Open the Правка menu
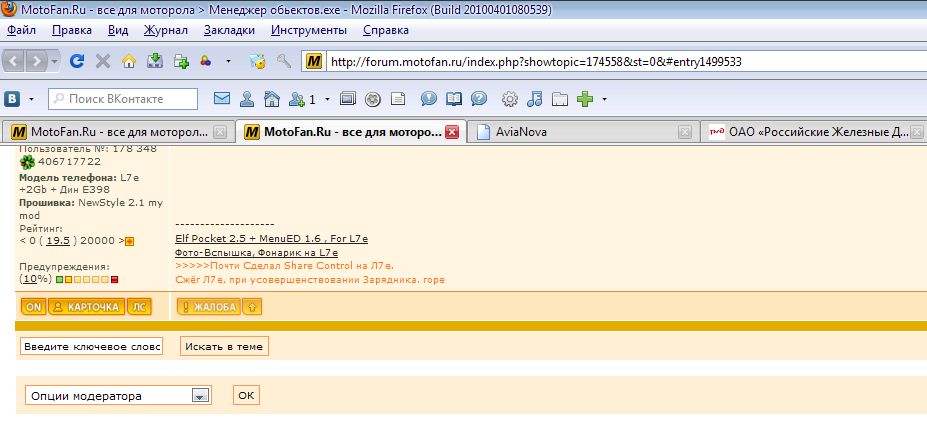Screen dimensions: 927x443 (x=72, y=30)
